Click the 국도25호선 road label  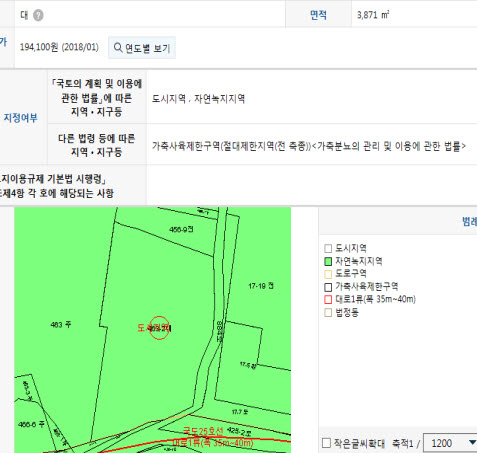(x=203, y=432)
